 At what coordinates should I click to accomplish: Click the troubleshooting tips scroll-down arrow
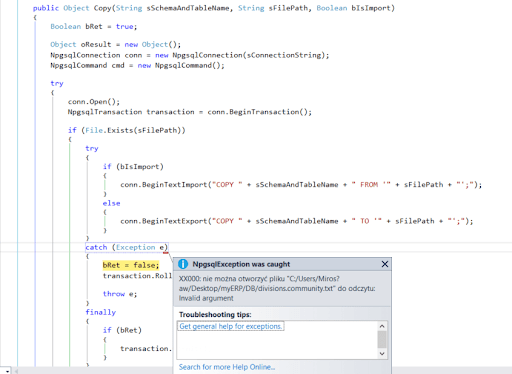[x=382, y=353]
